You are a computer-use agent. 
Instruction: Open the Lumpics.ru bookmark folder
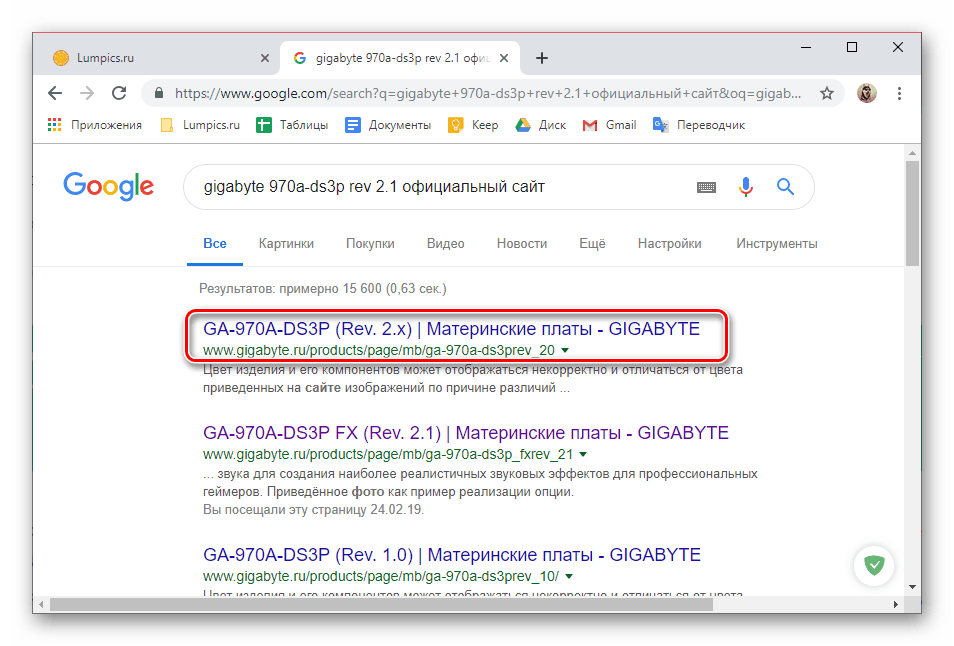pos(200,125)
